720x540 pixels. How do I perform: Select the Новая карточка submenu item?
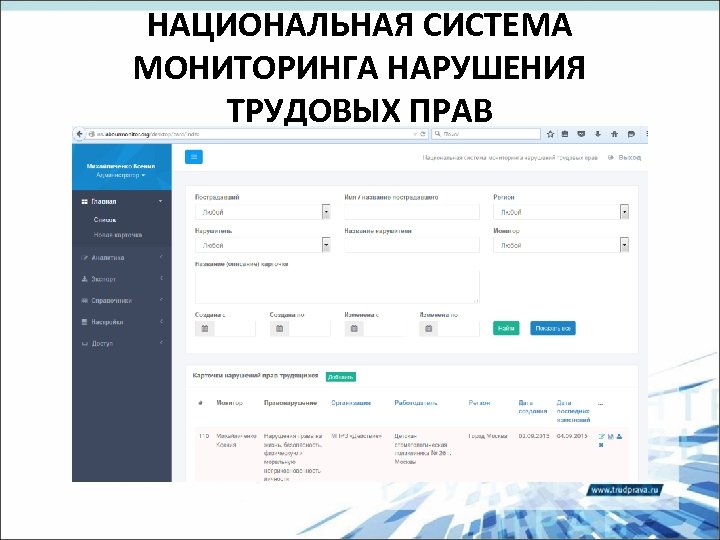click(118, 235)
